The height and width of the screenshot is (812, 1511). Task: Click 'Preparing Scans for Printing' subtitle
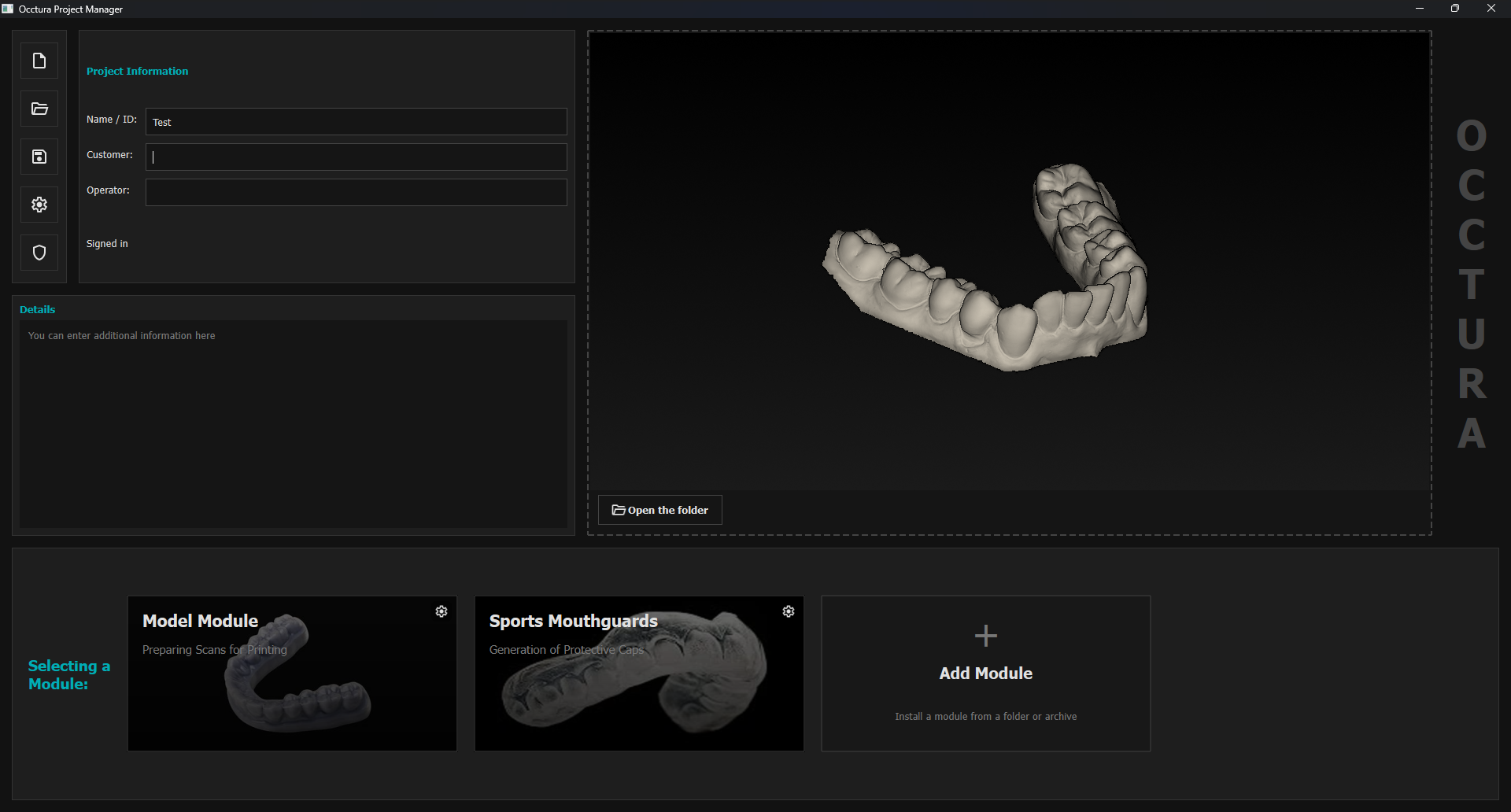215,650
